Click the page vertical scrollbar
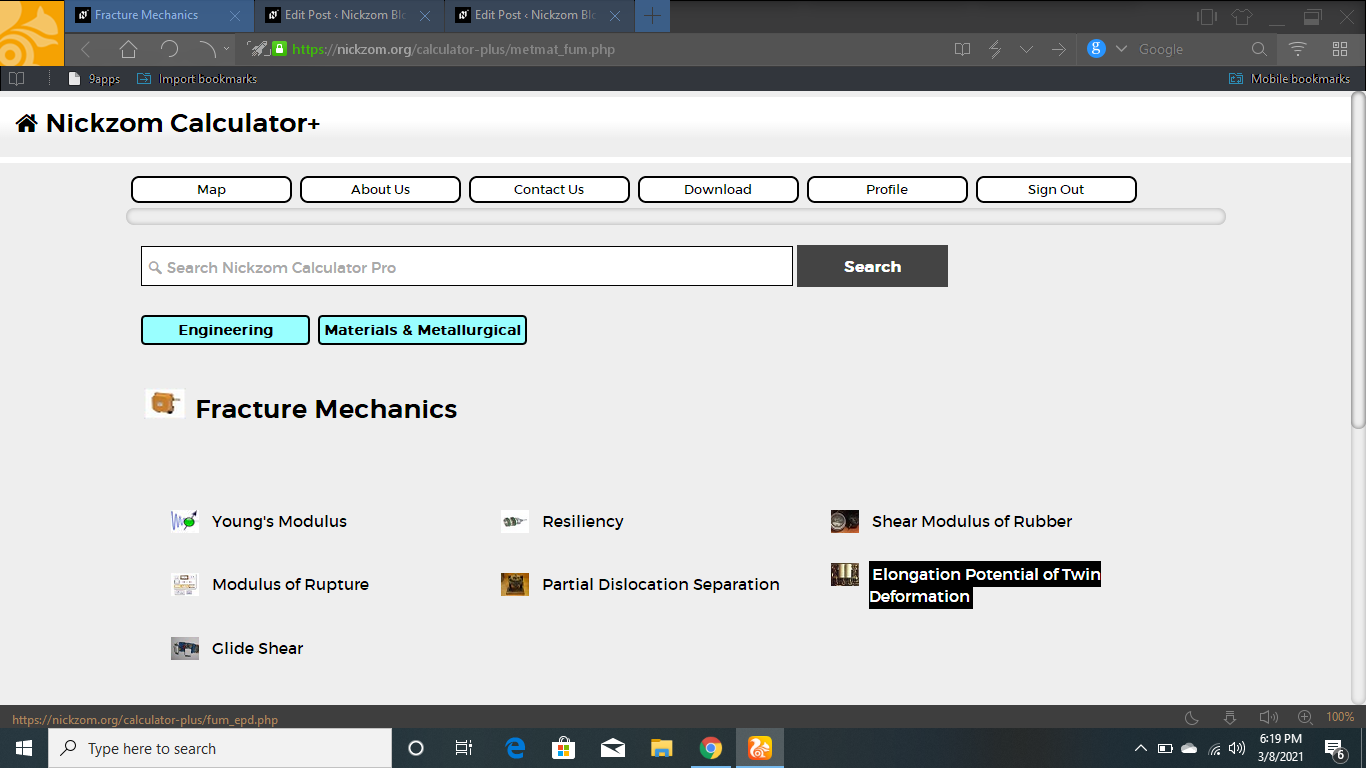This screenshot has height=768, width=1366. click(1358, 260)
